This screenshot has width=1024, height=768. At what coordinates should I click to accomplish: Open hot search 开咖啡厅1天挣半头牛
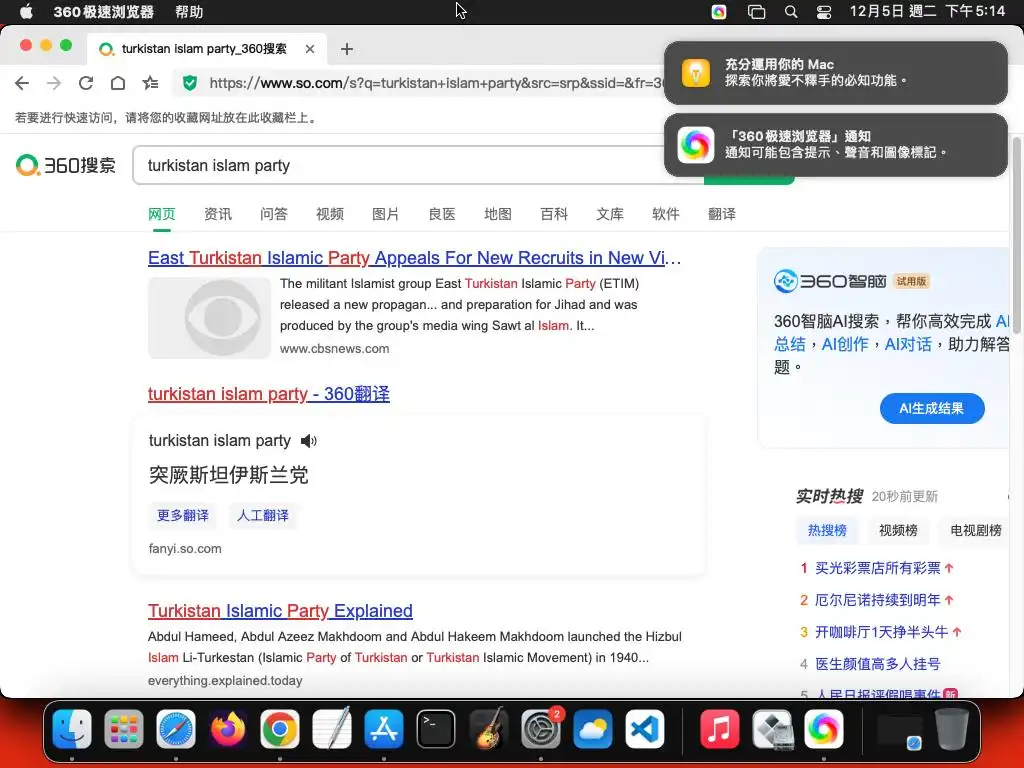tap(882, 632)
